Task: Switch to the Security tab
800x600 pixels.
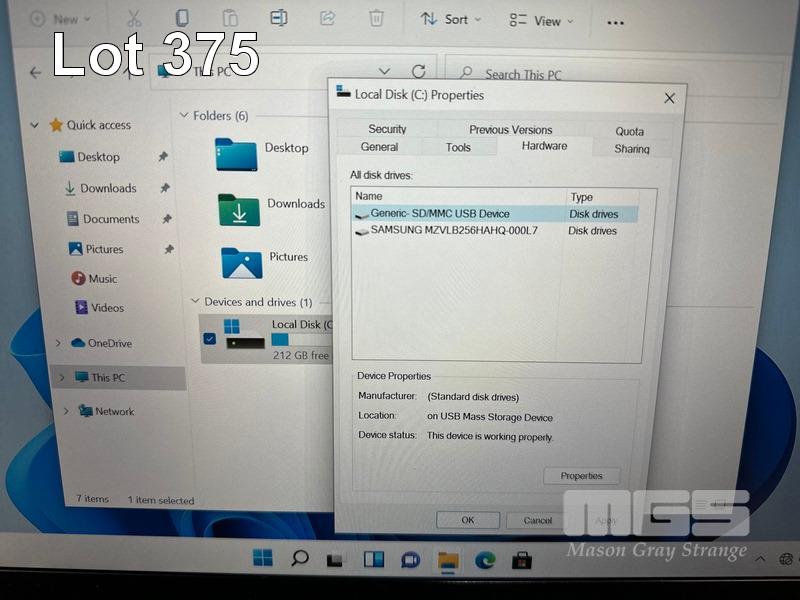Action: tap(387, 129)
